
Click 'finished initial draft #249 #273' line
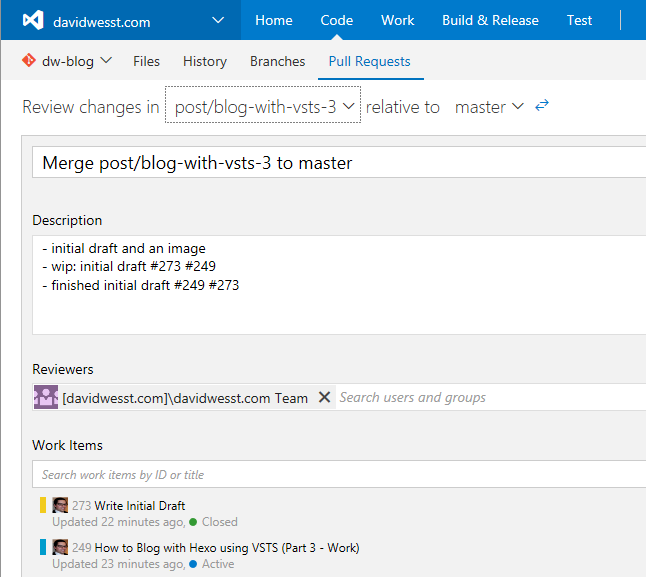click(141, 285)
